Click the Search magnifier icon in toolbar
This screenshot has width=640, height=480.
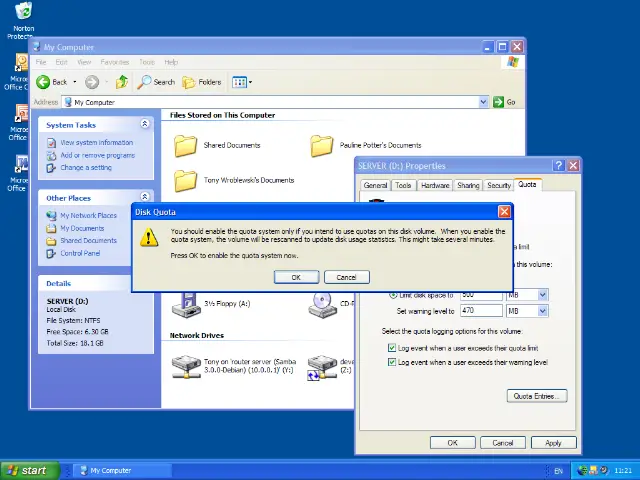click(x=144, y=82)
